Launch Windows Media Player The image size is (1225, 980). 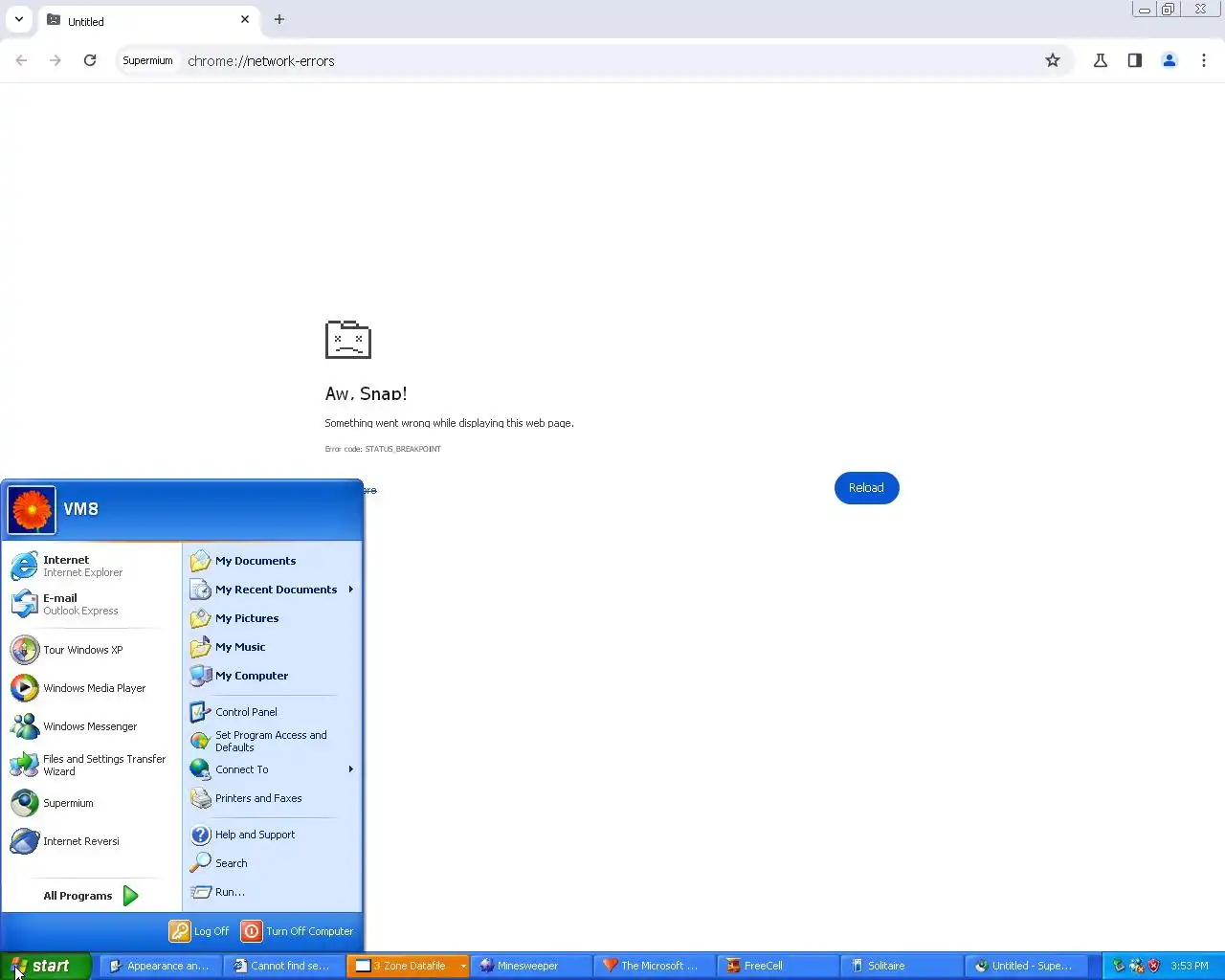(x=91, y=688)
